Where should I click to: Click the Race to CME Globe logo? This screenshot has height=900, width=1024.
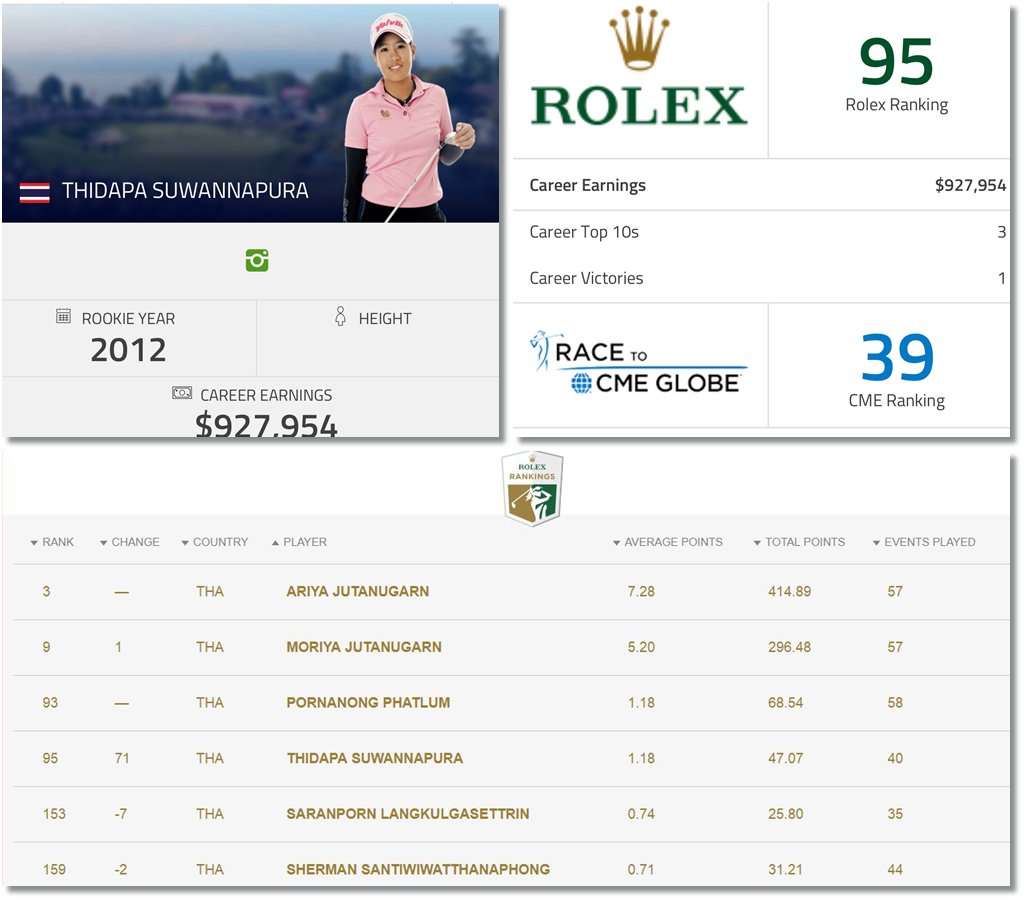coord(638,363)
